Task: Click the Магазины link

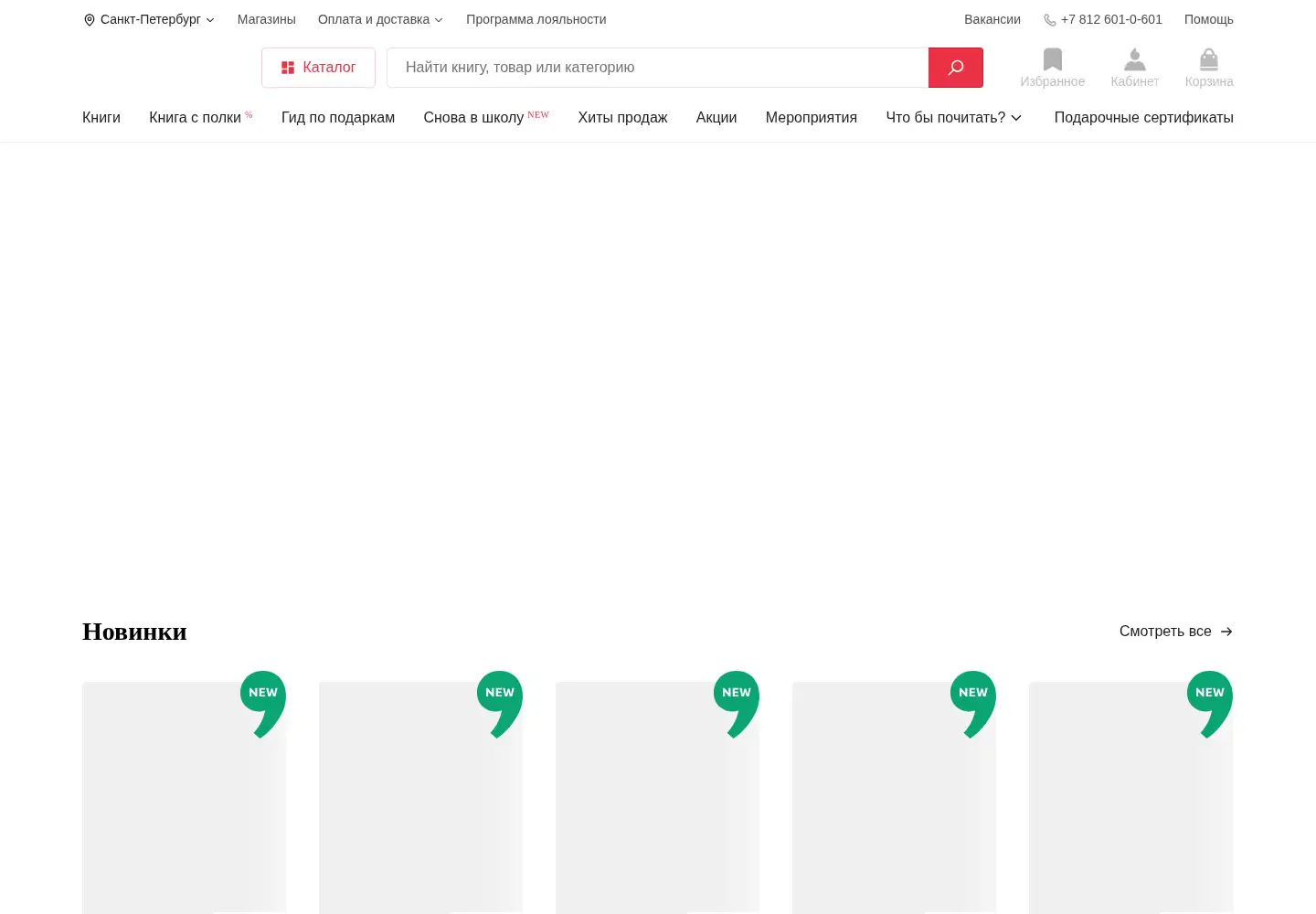Action: tap(267, 19)
